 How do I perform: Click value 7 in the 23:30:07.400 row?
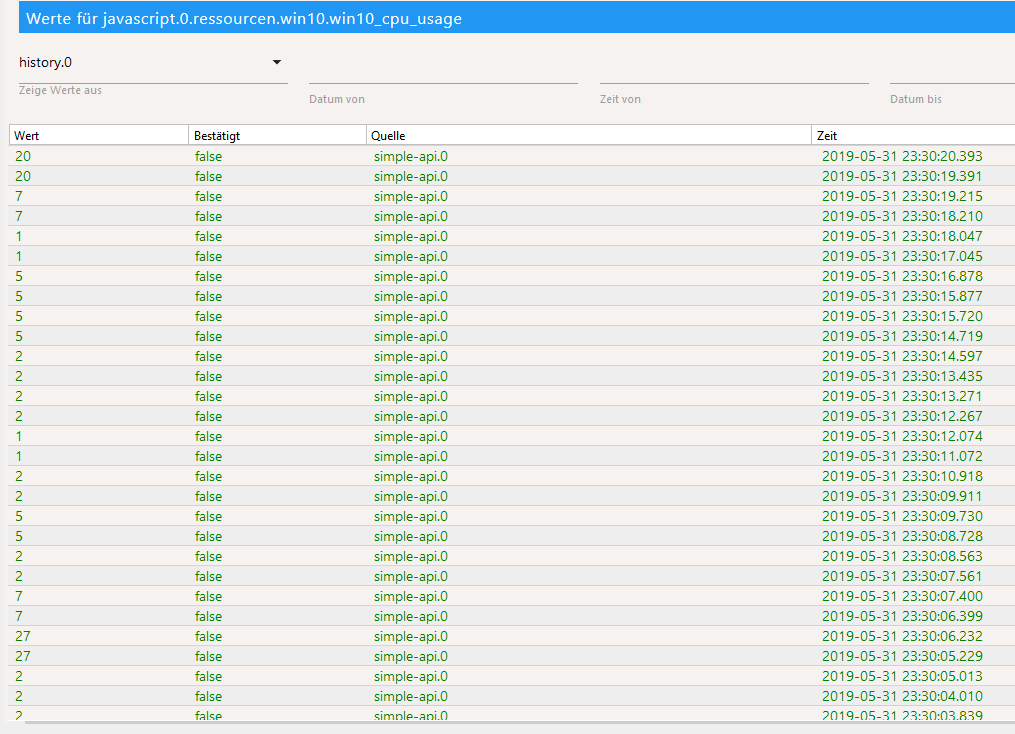(x=19, y=597)
